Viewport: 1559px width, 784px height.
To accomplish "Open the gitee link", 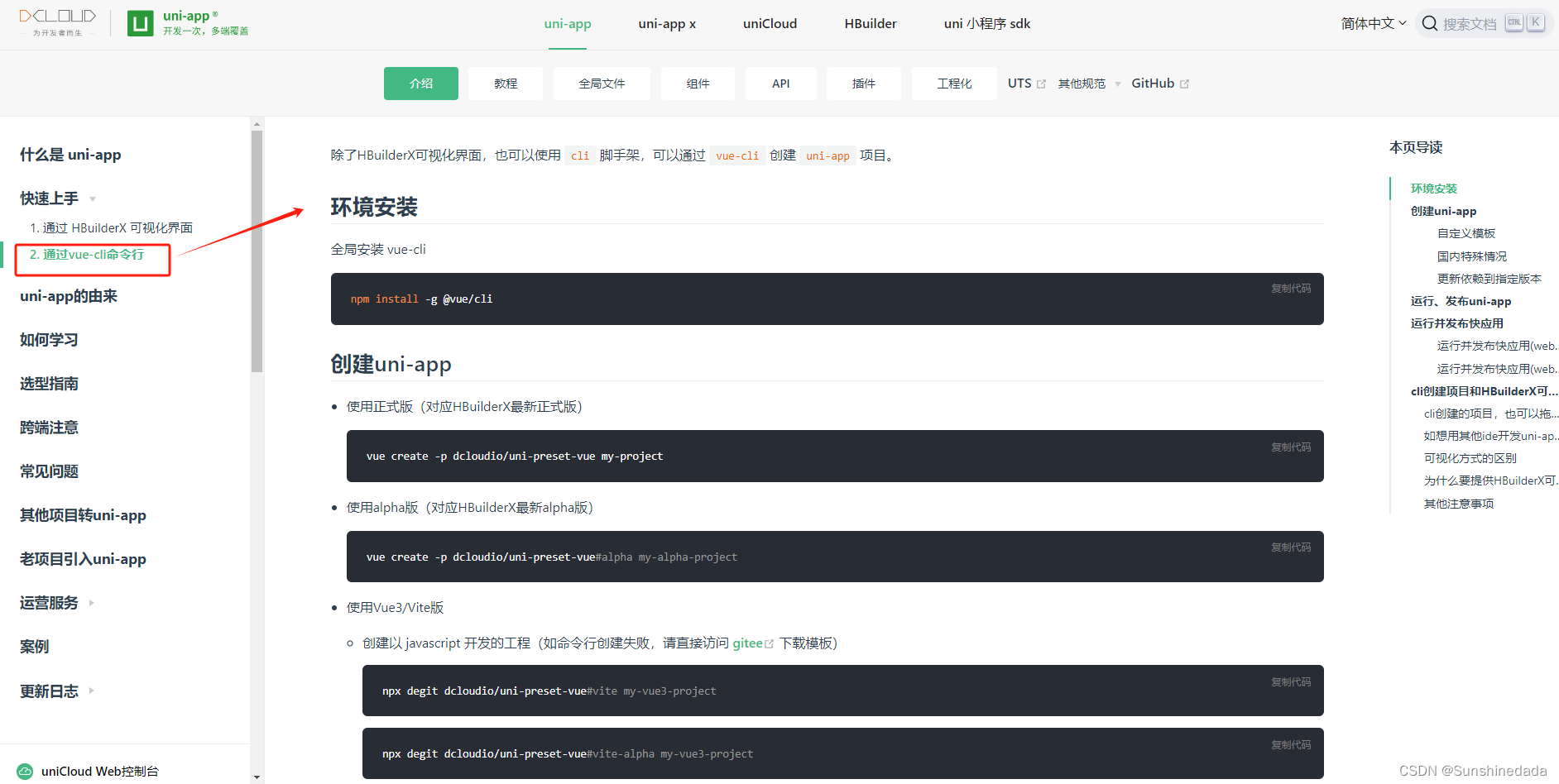I will pos(748,643).
